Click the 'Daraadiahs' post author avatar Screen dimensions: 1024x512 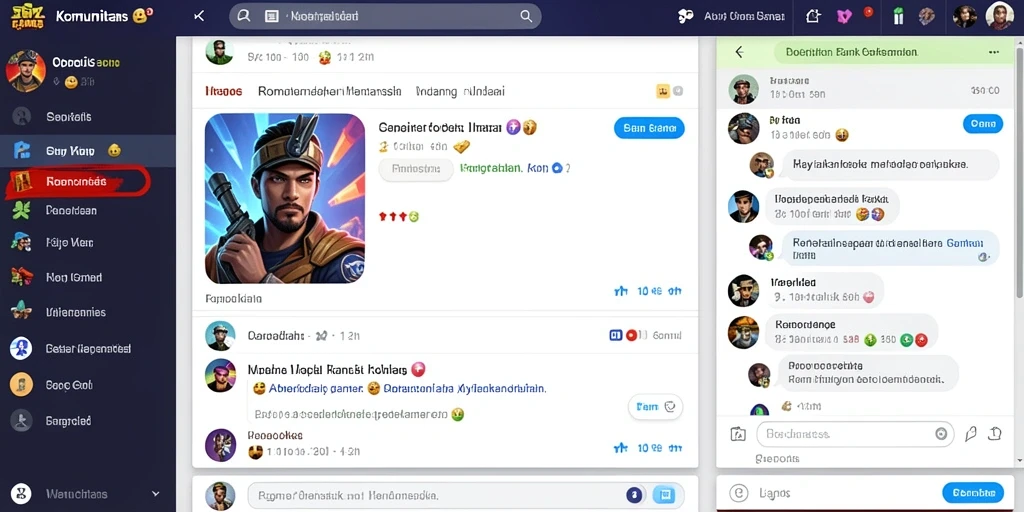coord(220,335)
